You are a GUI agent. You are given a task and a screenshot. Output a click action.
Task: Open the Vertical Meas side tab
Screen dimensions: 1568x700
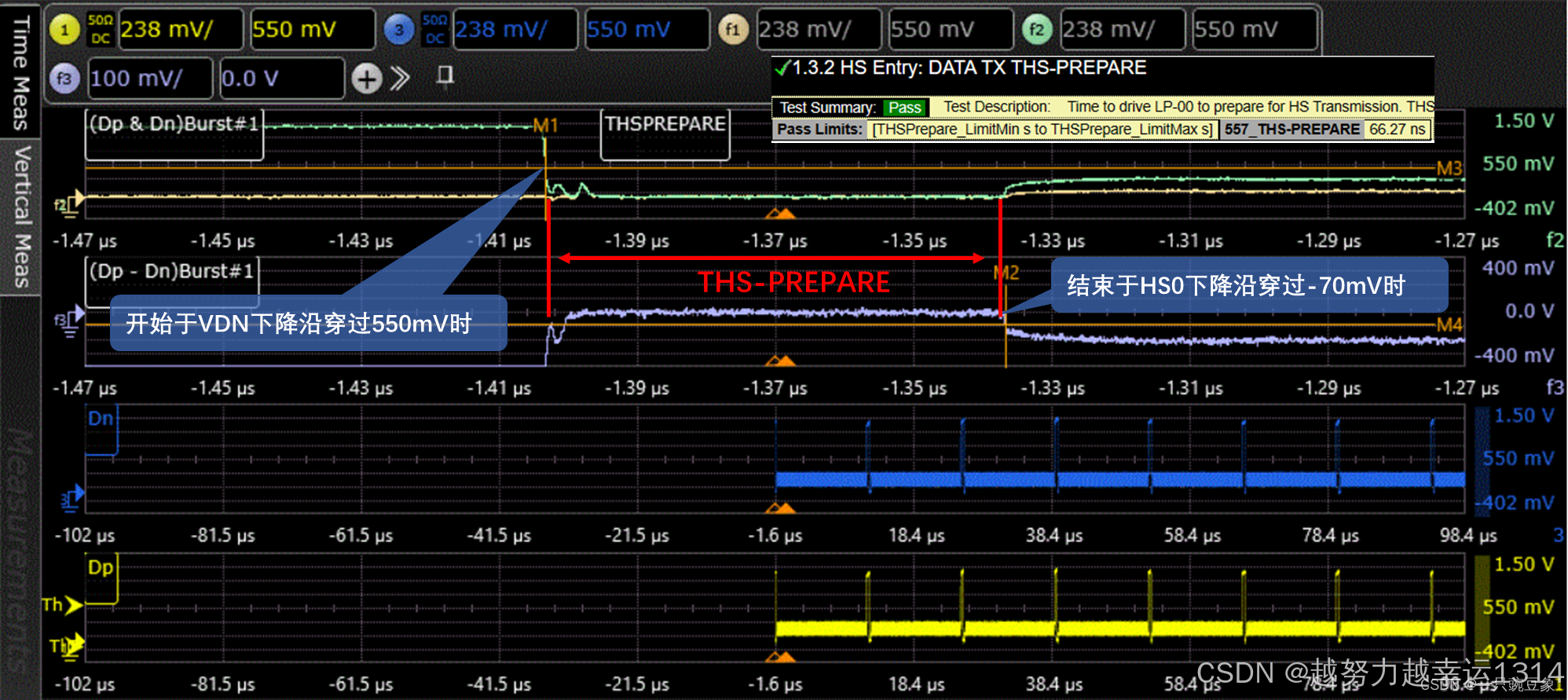[20, 217]
